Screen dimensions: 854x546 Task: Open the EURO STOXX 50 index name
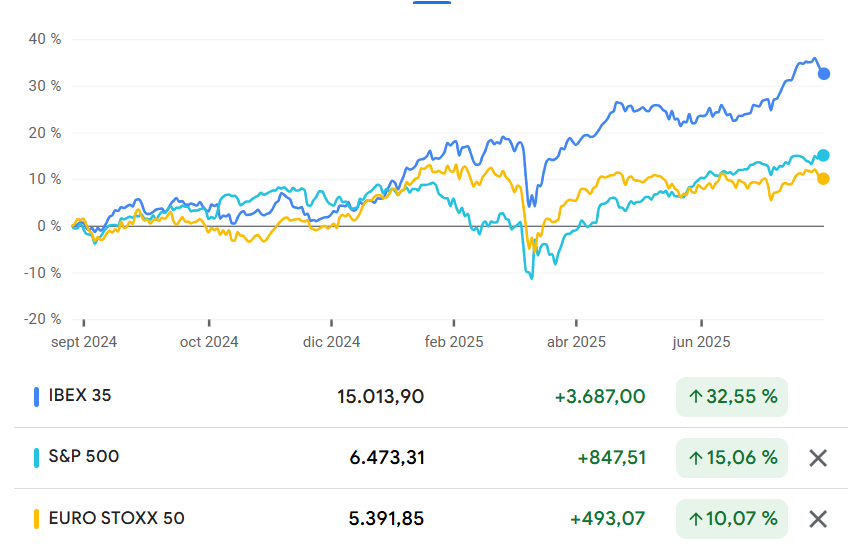click(116, 519)
